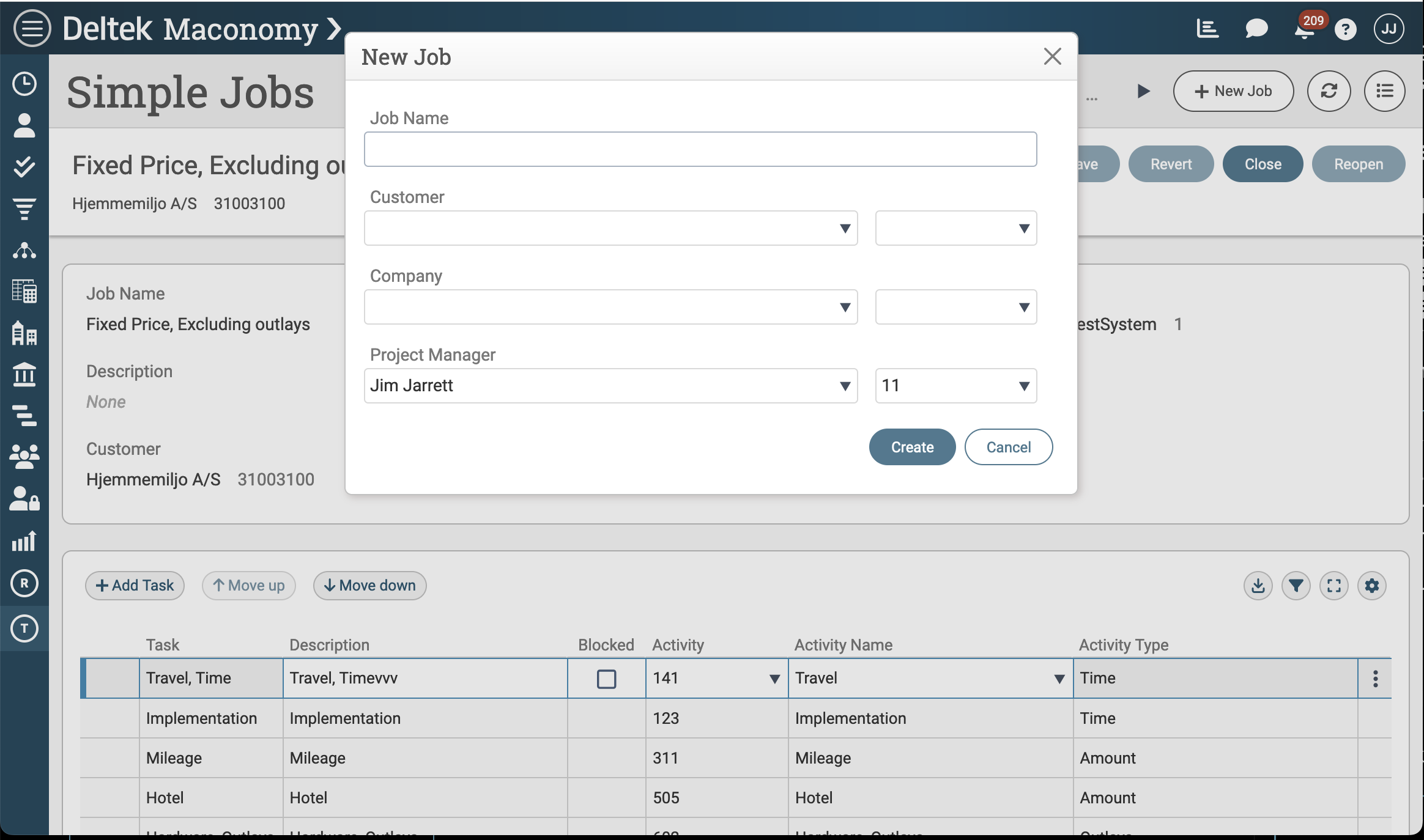Click the Job Name input field
This screenshot has width=1424, height=840.
700,149
